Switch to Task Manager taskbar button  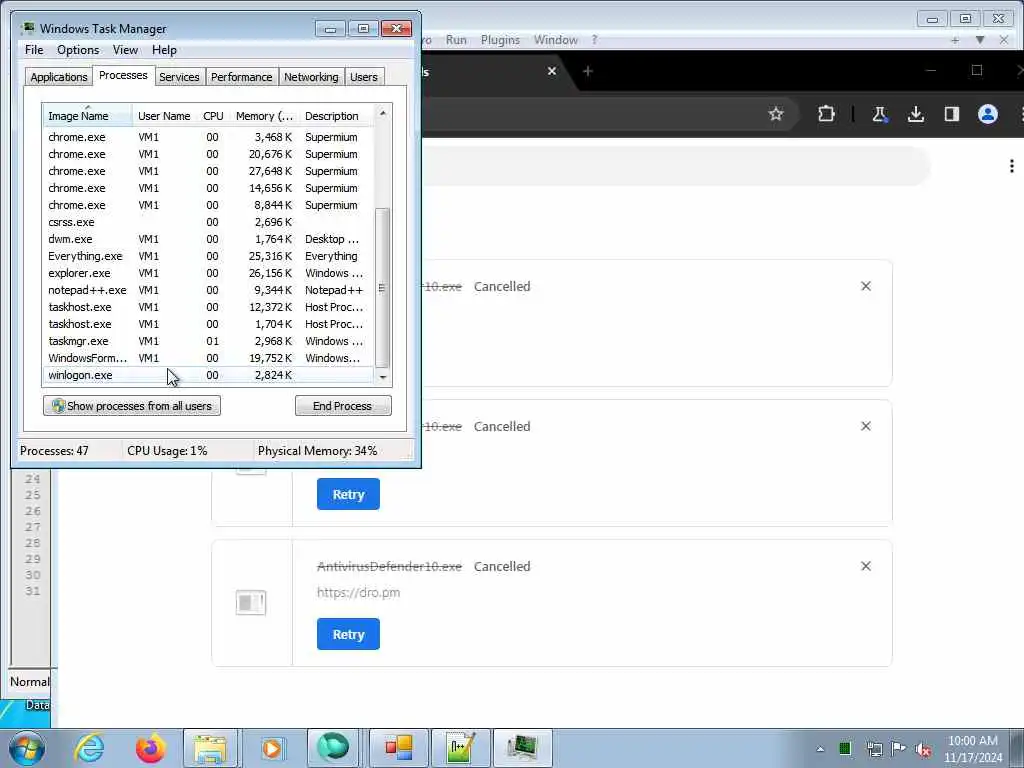click(522, 748)
